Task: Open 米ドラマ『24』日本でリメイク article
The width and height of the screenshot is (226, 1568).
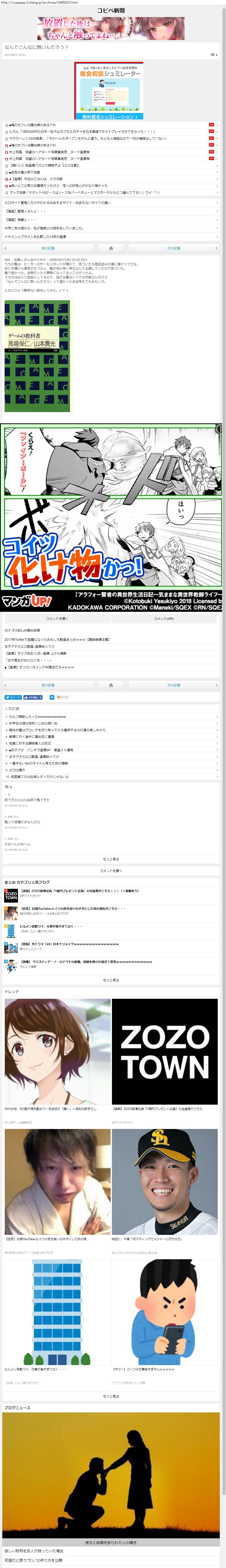Action: (69, 944)
